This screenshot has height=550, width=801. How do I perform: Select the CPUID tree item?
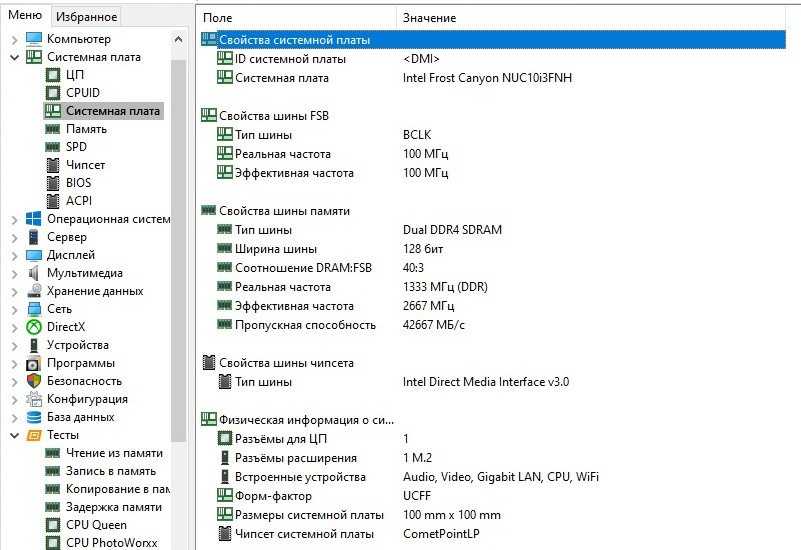[x=83, y=93]
